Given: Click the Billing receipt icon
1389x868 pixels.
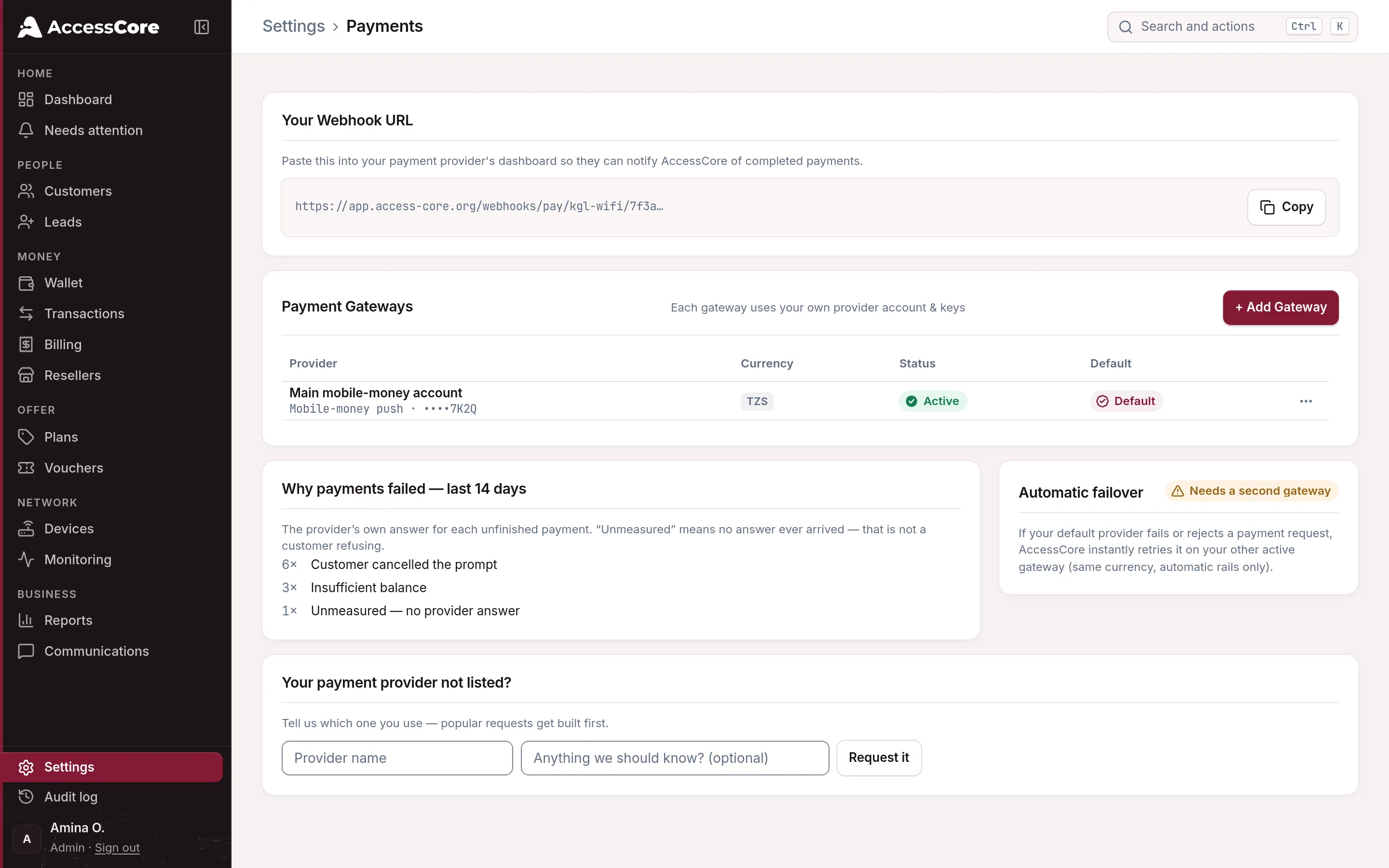Looking at the screenshot, I should pyautogui.click(x=26, y=344).
